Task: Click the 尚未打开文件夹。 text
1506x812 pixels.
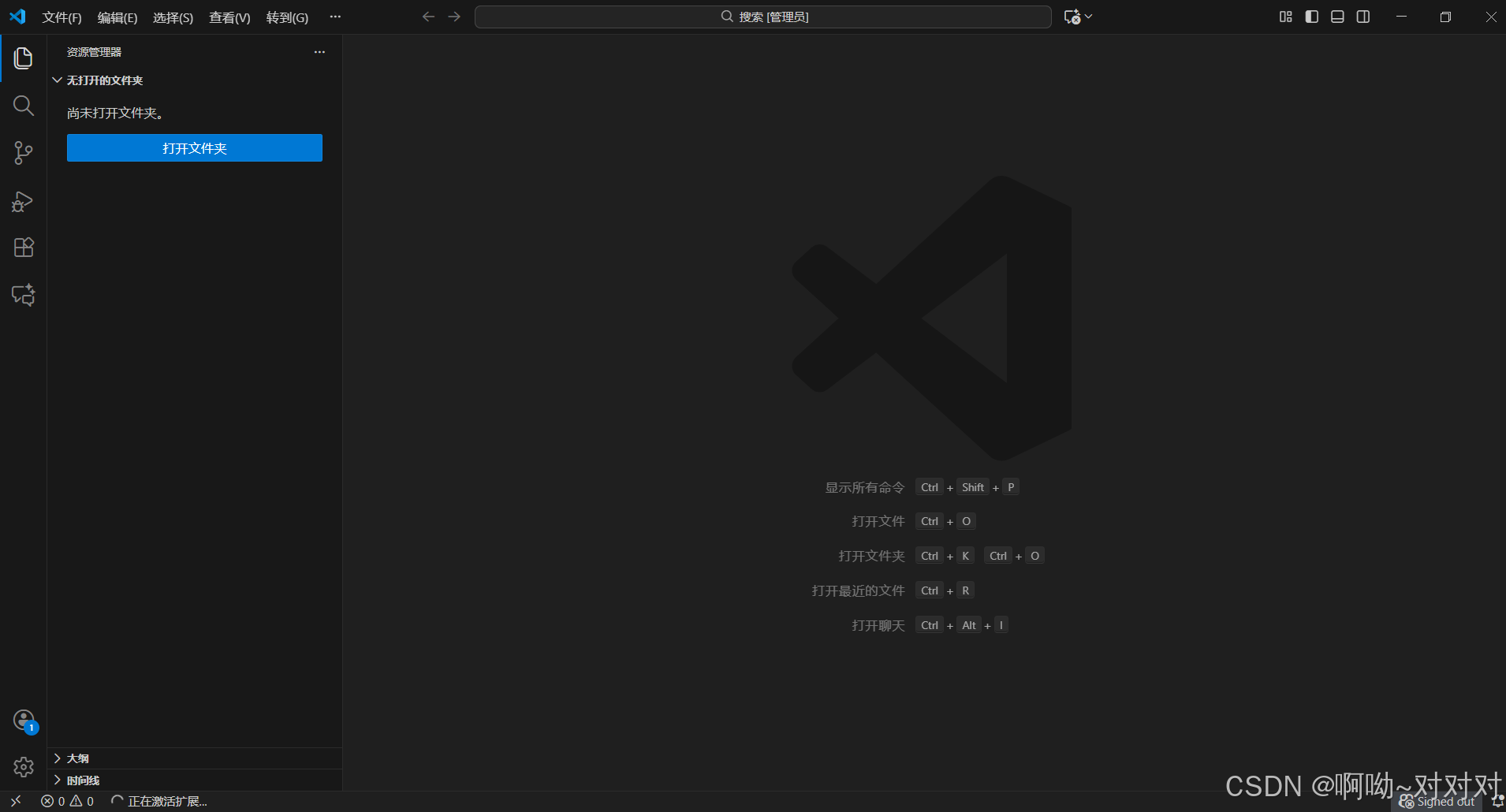Action: click(x=115, y=114)
